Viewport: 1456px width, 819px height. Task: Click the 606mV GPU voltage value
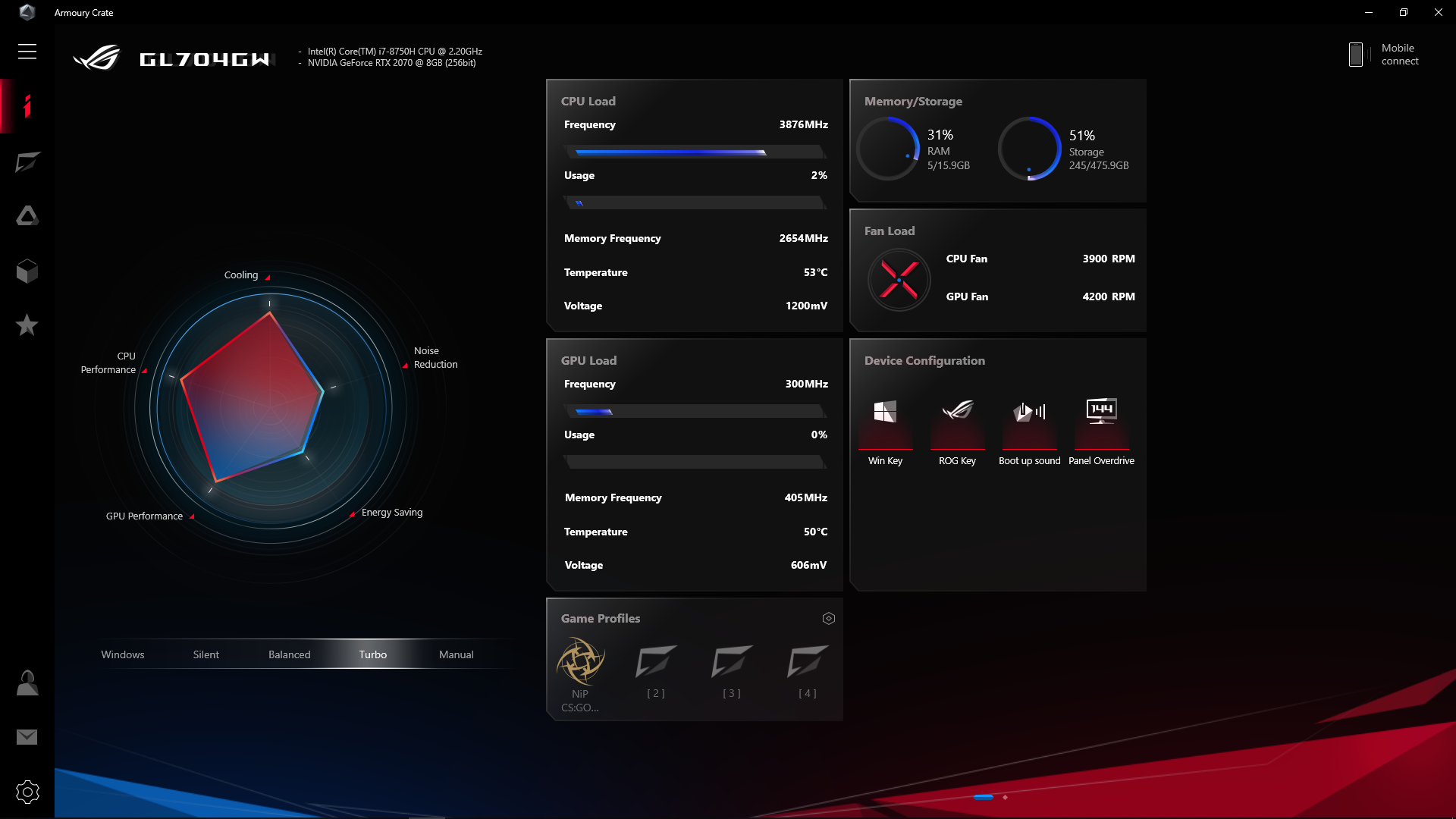click(809, 566)
